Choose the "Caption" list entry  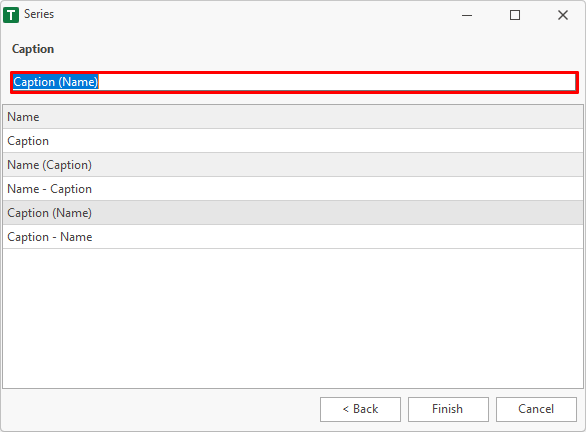(293, 141)
